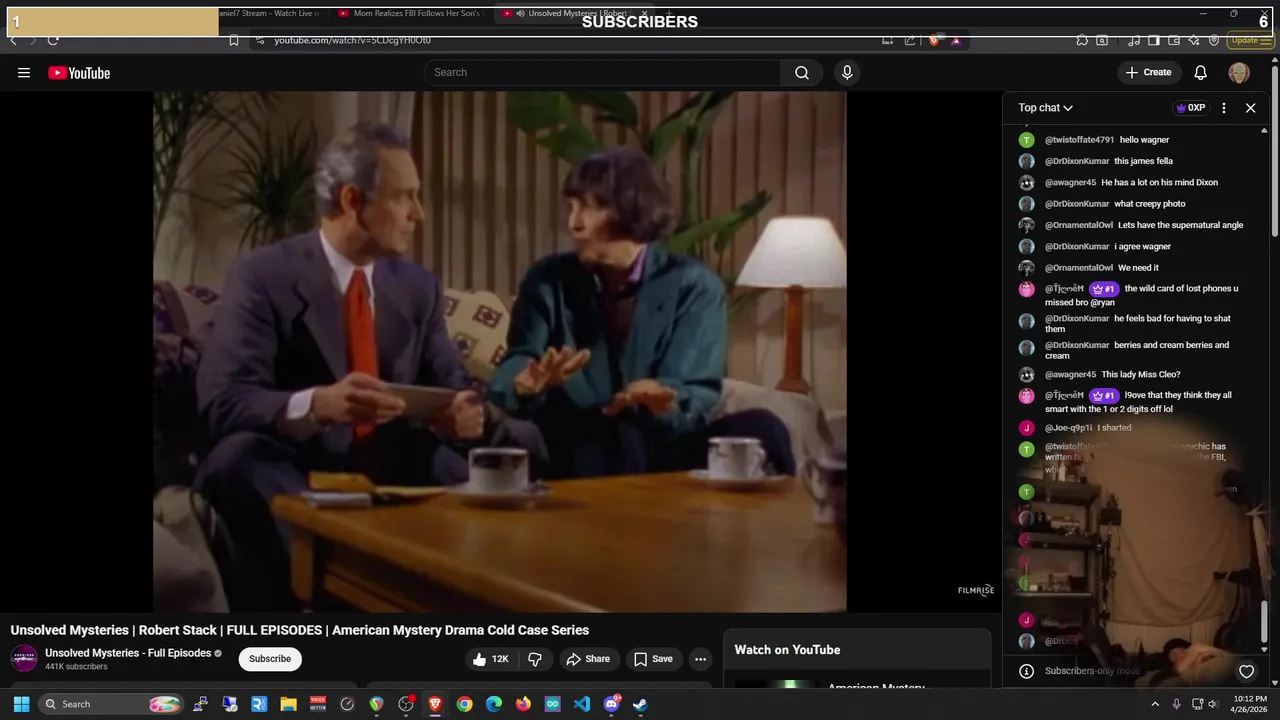Open File Explorer from the taskbar

pos(288,704)
